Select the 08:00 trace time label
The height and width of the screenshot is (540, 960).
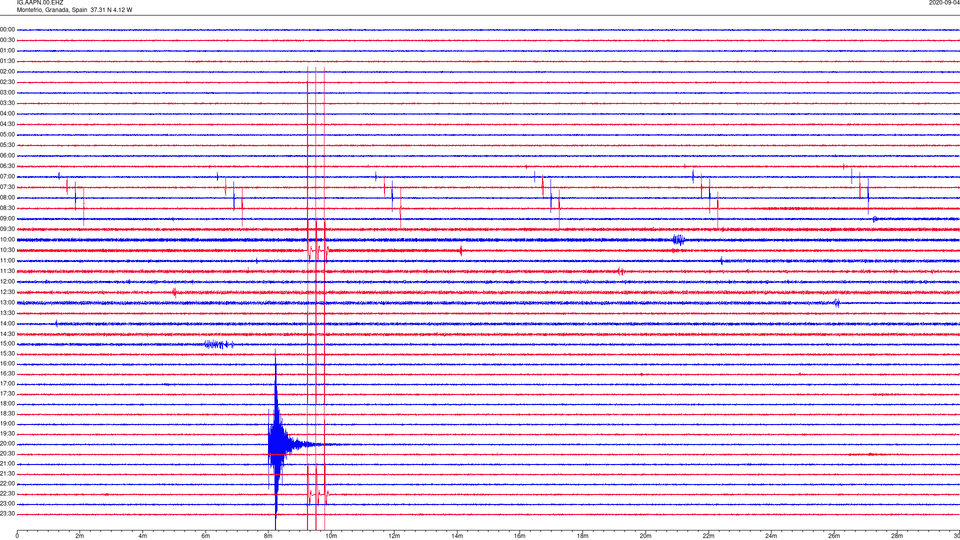pyautogui.click(x=7, y=198)
